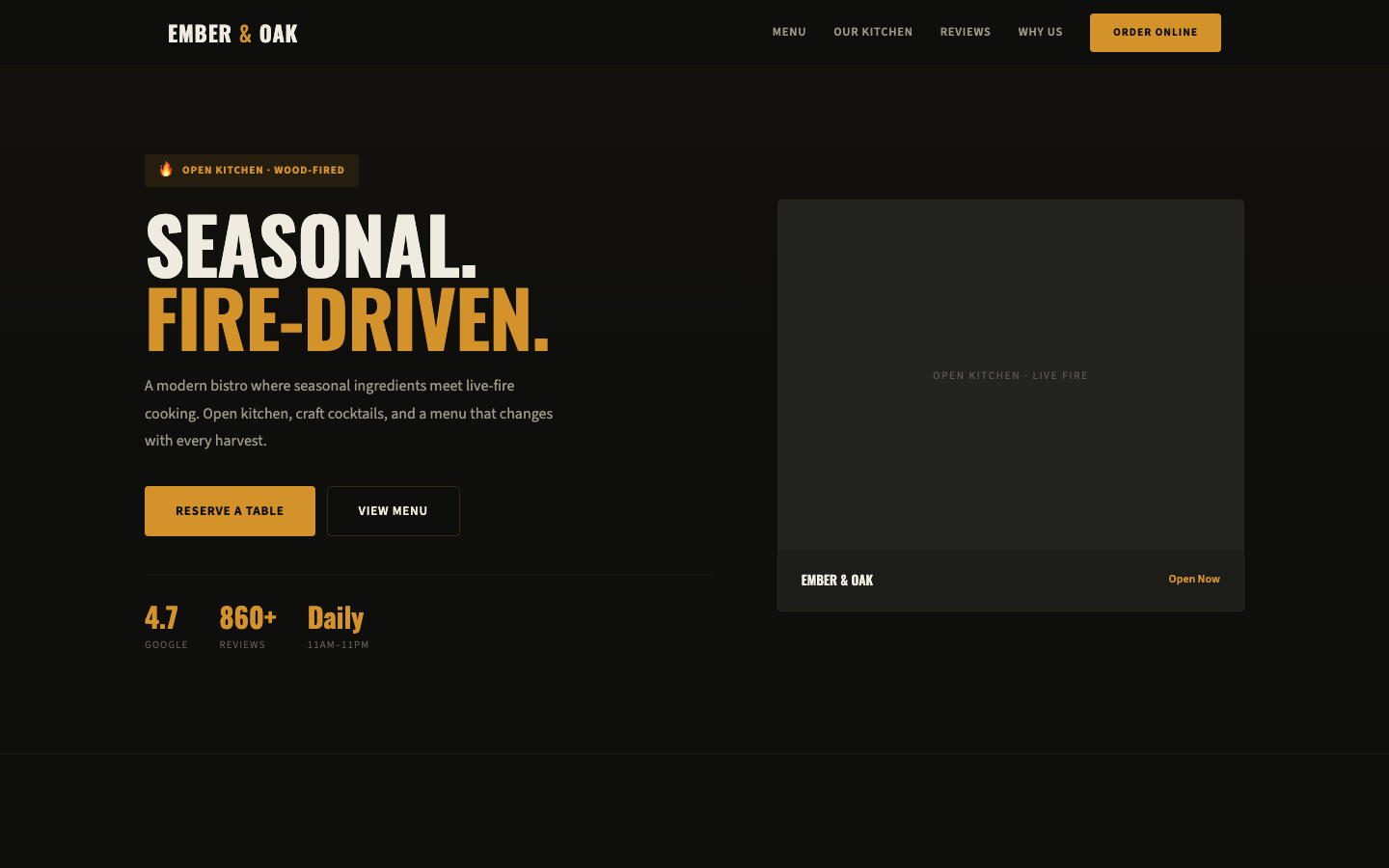Click the Open Kitchen · Wood-Fired badge text

pyautogui.click(x=262, y=171)
